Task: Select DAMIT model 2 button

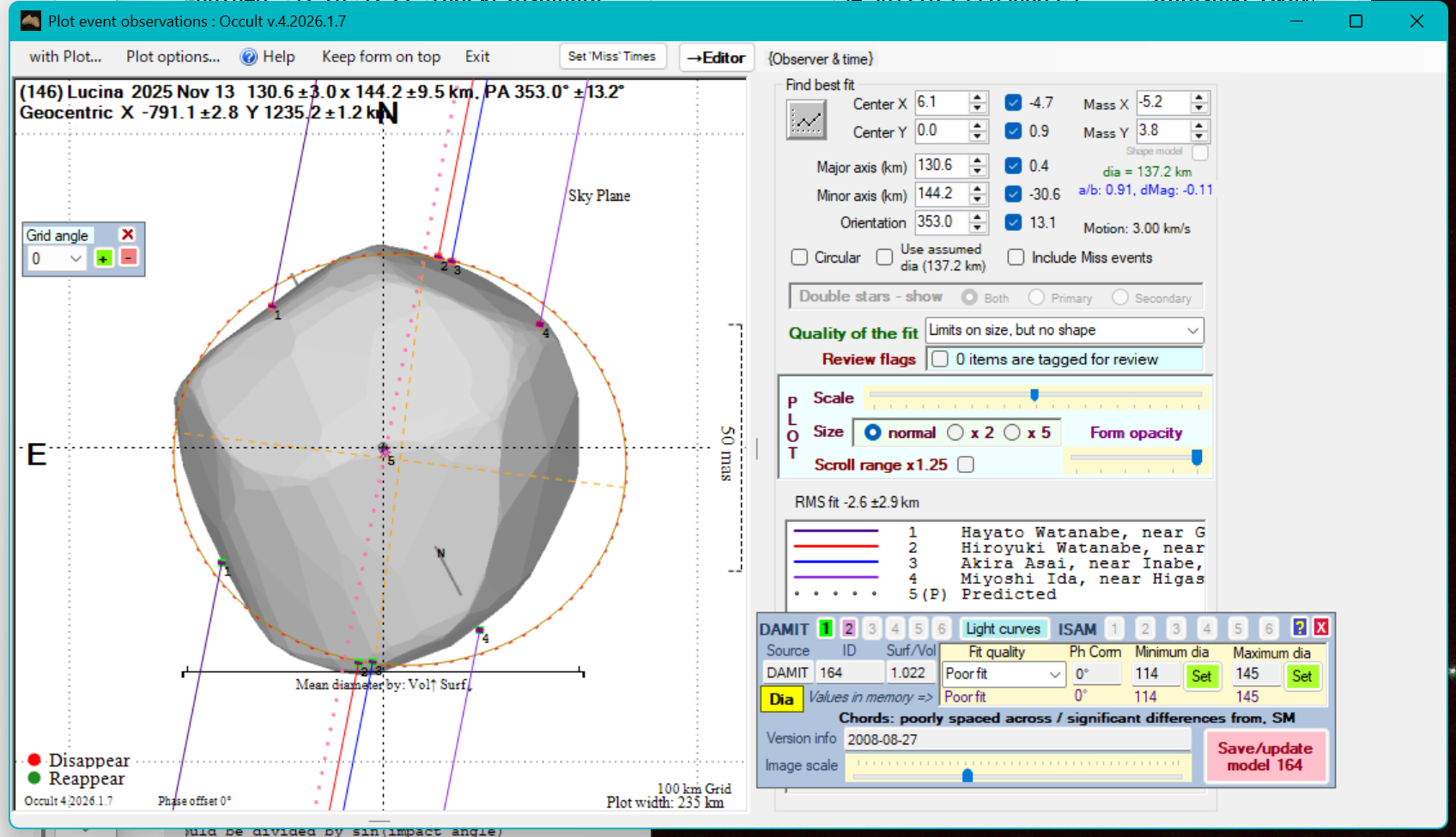Action: (848, 628)
